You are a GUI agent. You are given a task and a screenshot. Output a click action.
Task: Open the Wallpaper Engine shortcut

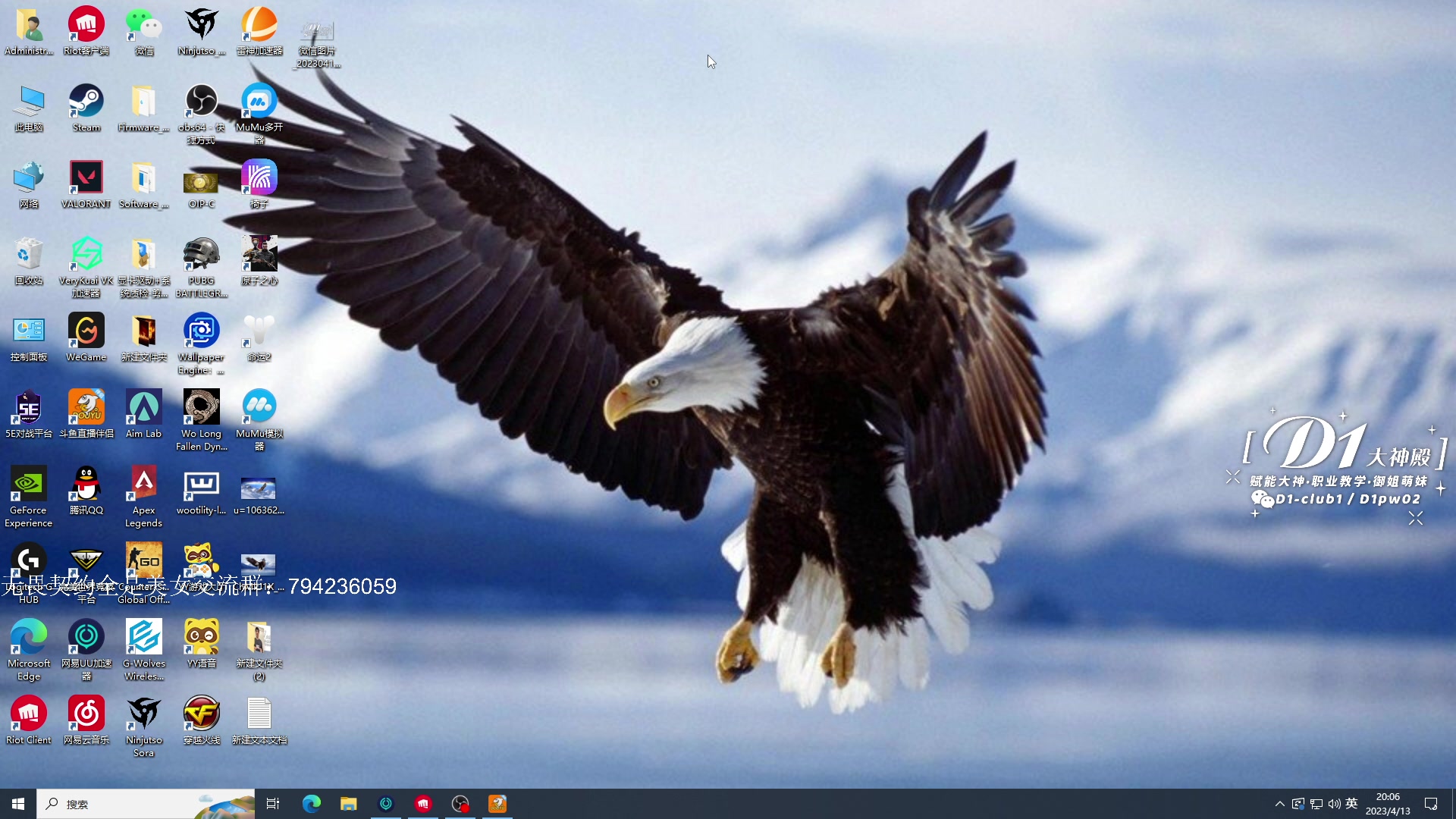(x=201, y=331)
